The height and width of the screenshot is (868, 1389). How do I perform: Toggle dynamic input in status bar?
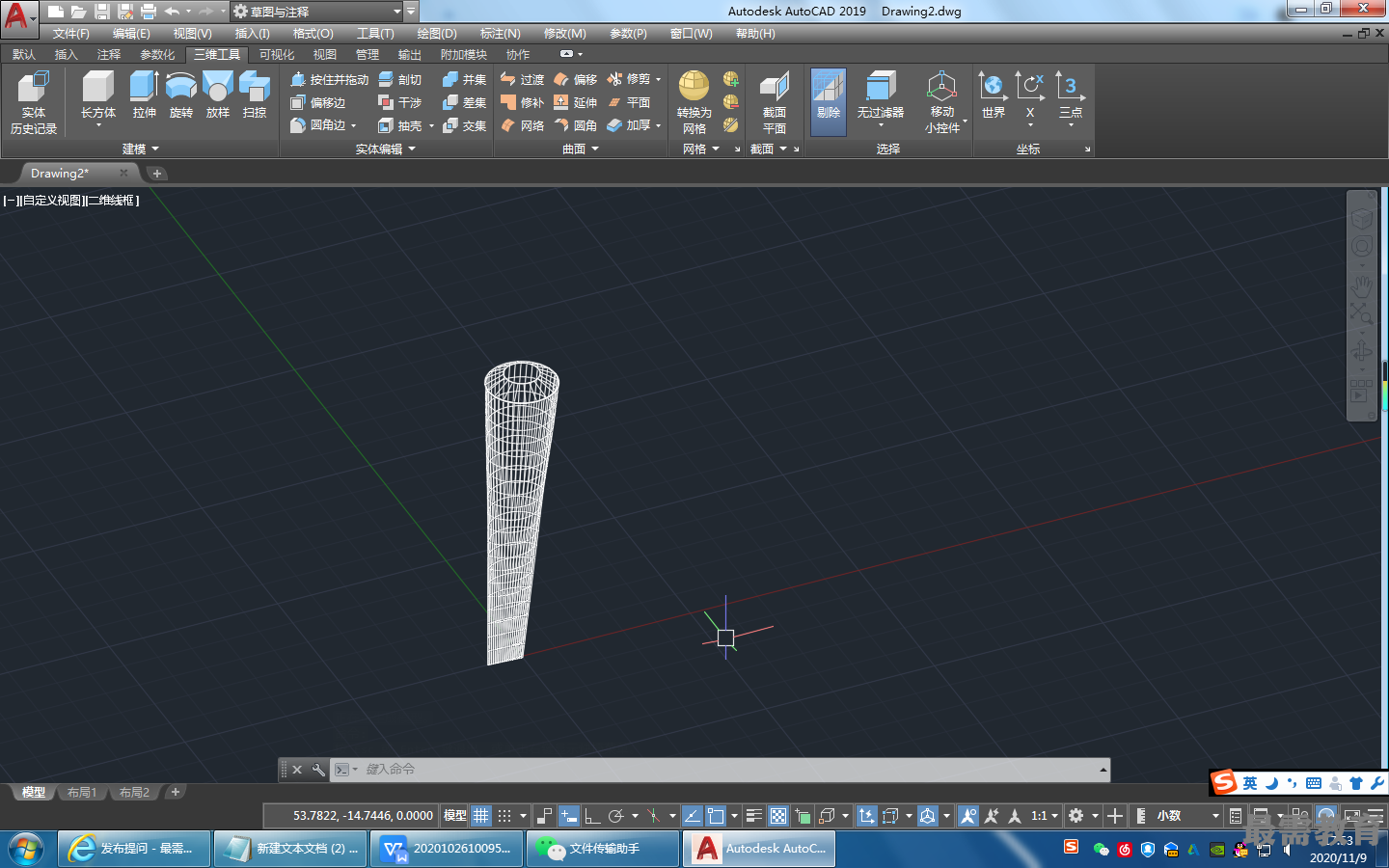569,816
